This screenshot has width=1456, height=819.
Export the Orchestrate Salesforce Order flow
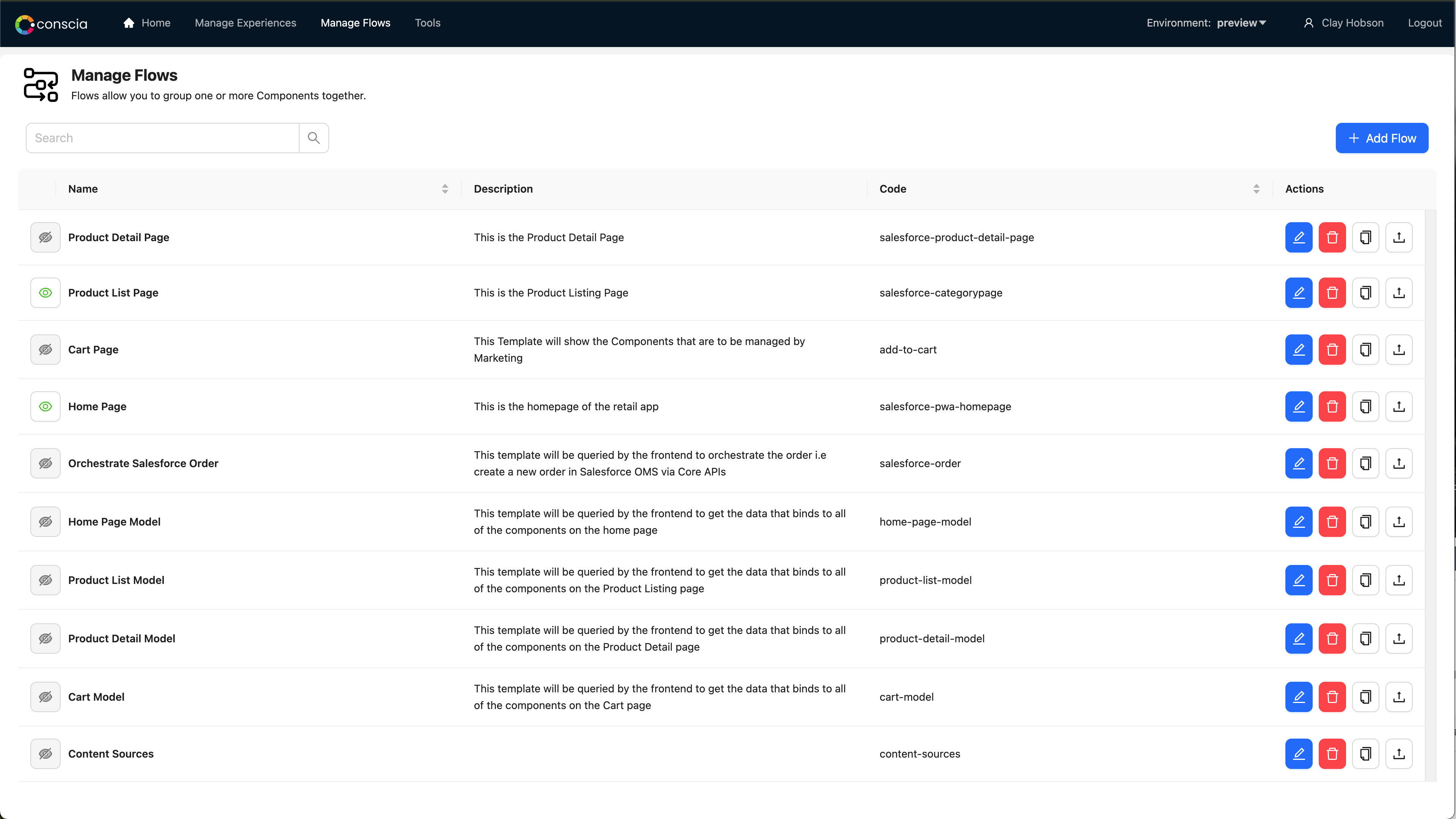coord(1398,463)
